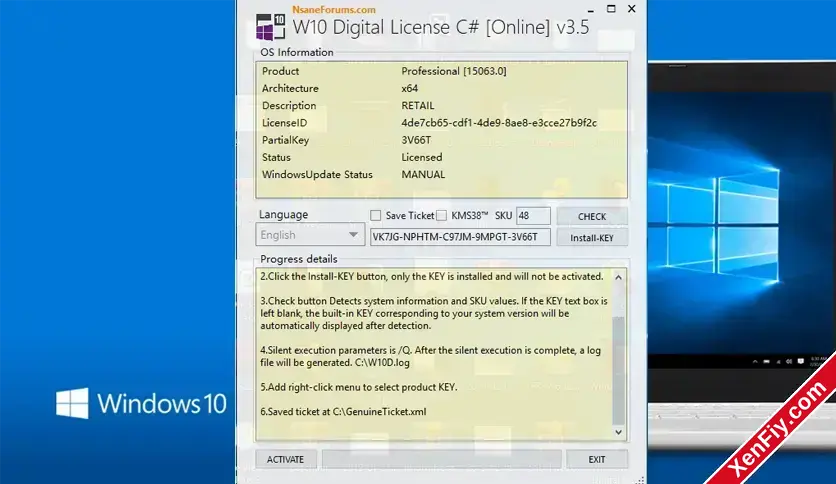Click the CHECK button
The image size is (836, 484).
click(x=592, y=216)
